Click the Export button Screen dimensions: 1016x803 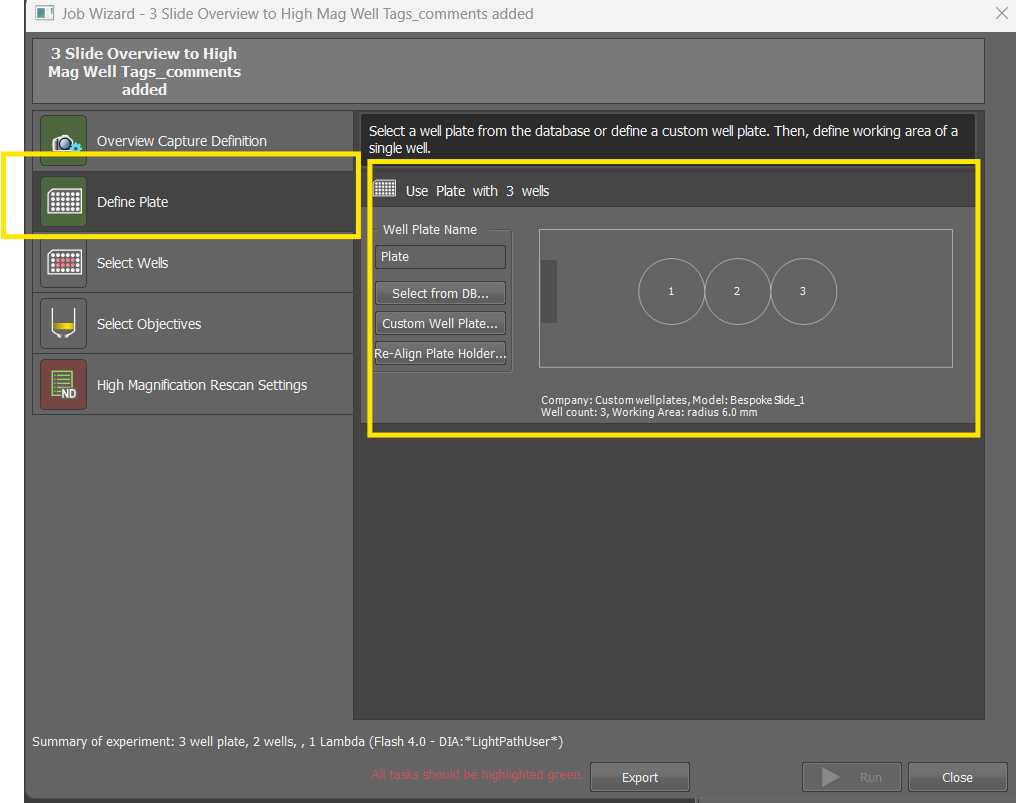639,777
